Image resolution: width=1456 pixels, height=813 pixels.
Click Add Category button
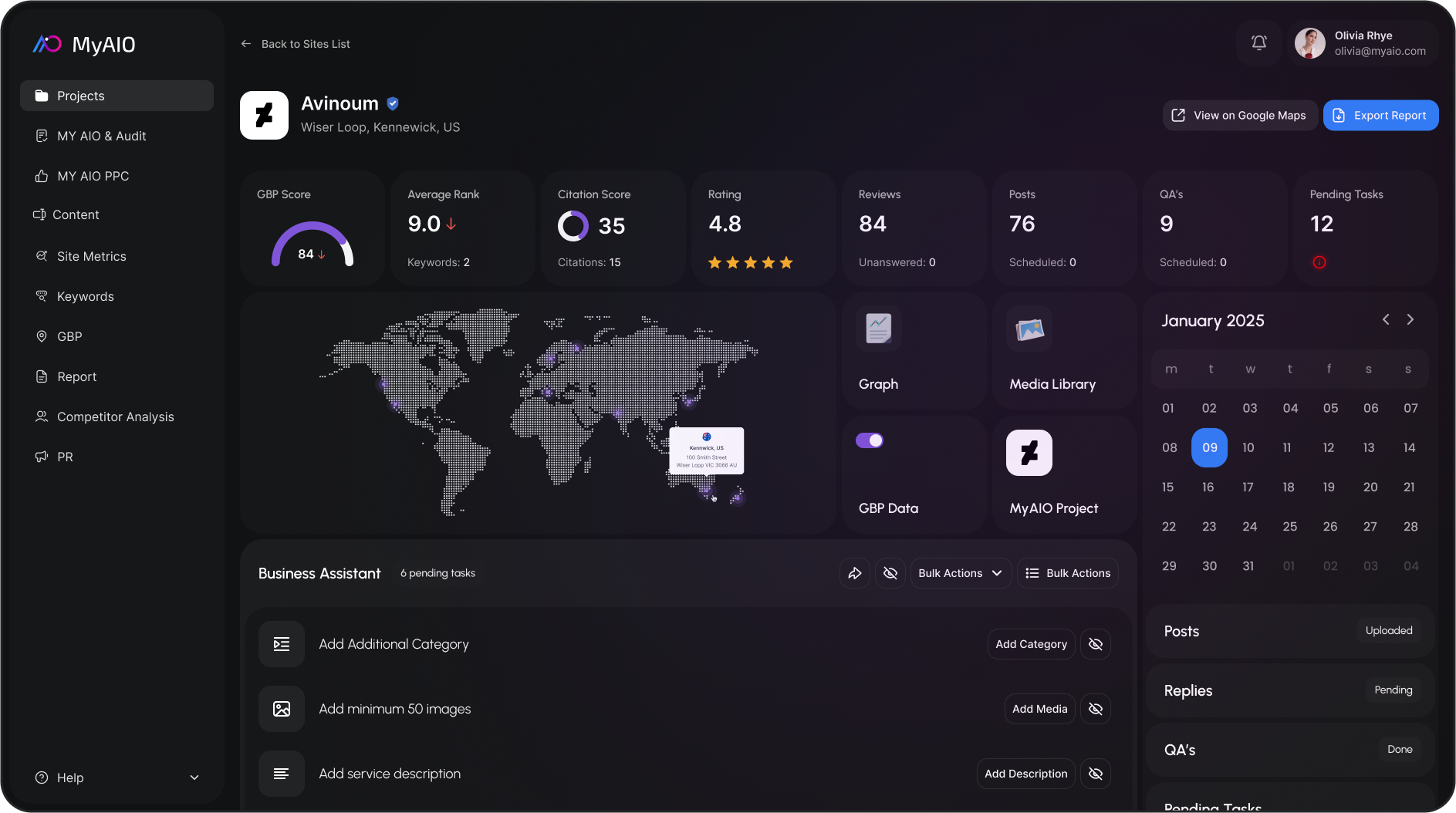tap(1031, 644)
